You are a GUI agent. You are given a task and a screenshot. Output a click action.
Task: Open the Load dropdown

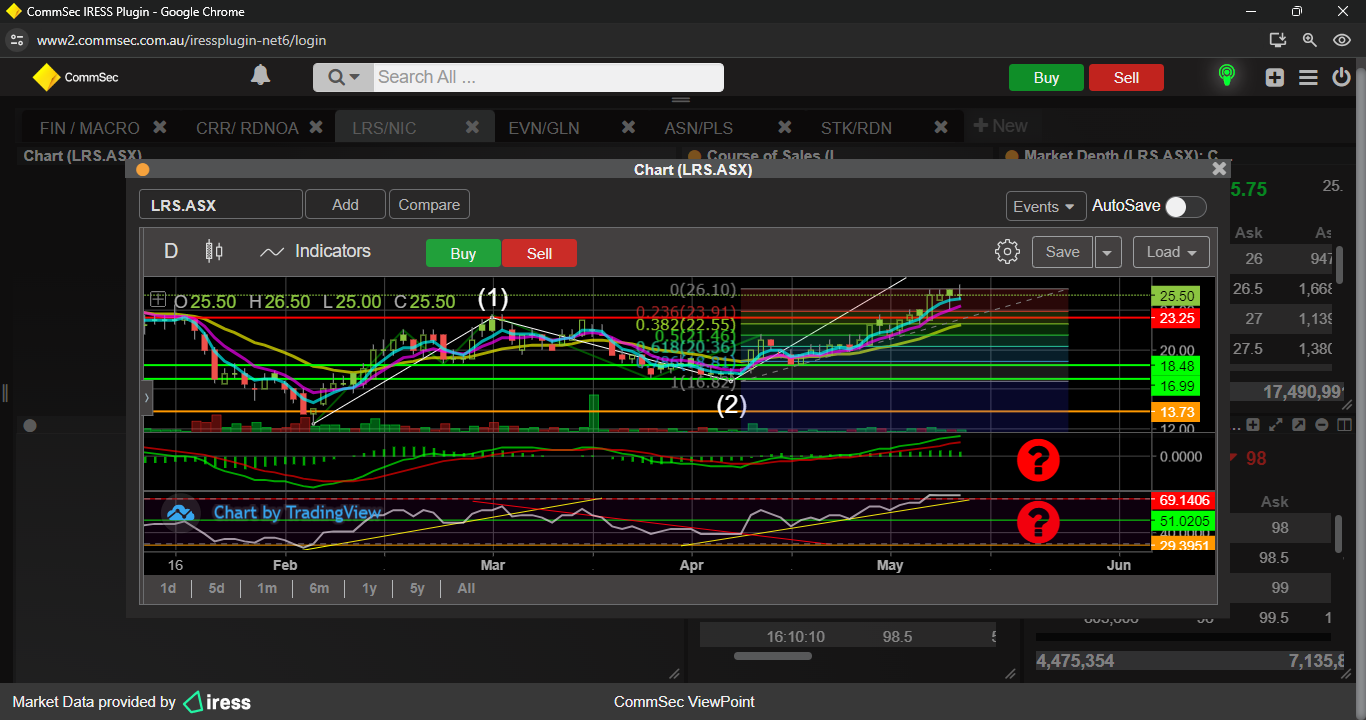(1171, 252)
